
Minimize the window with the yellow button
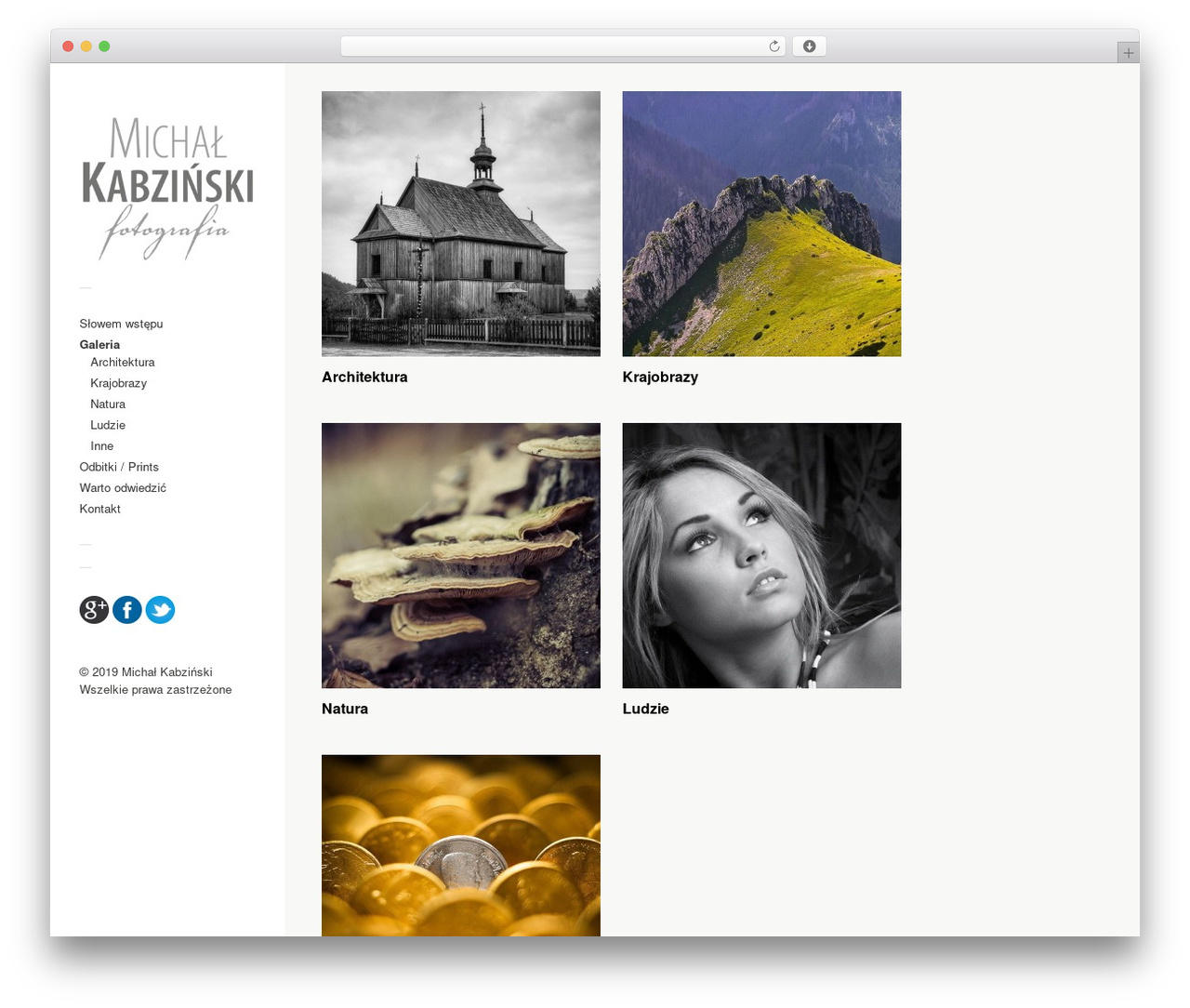[86, 46]
